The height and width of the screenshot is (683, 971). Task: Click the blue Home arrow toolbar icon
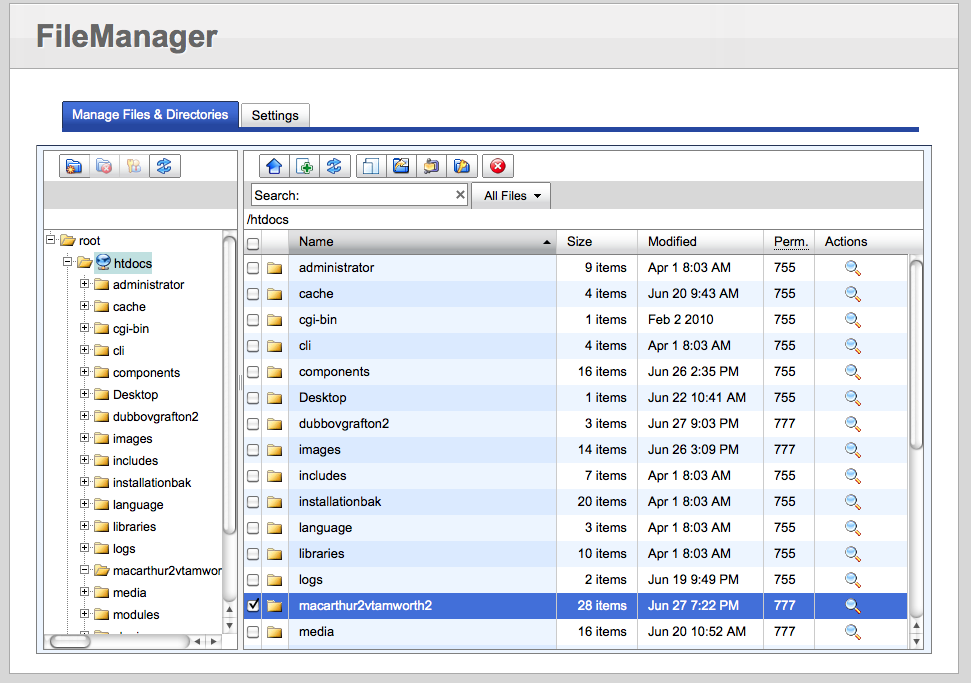274,166
